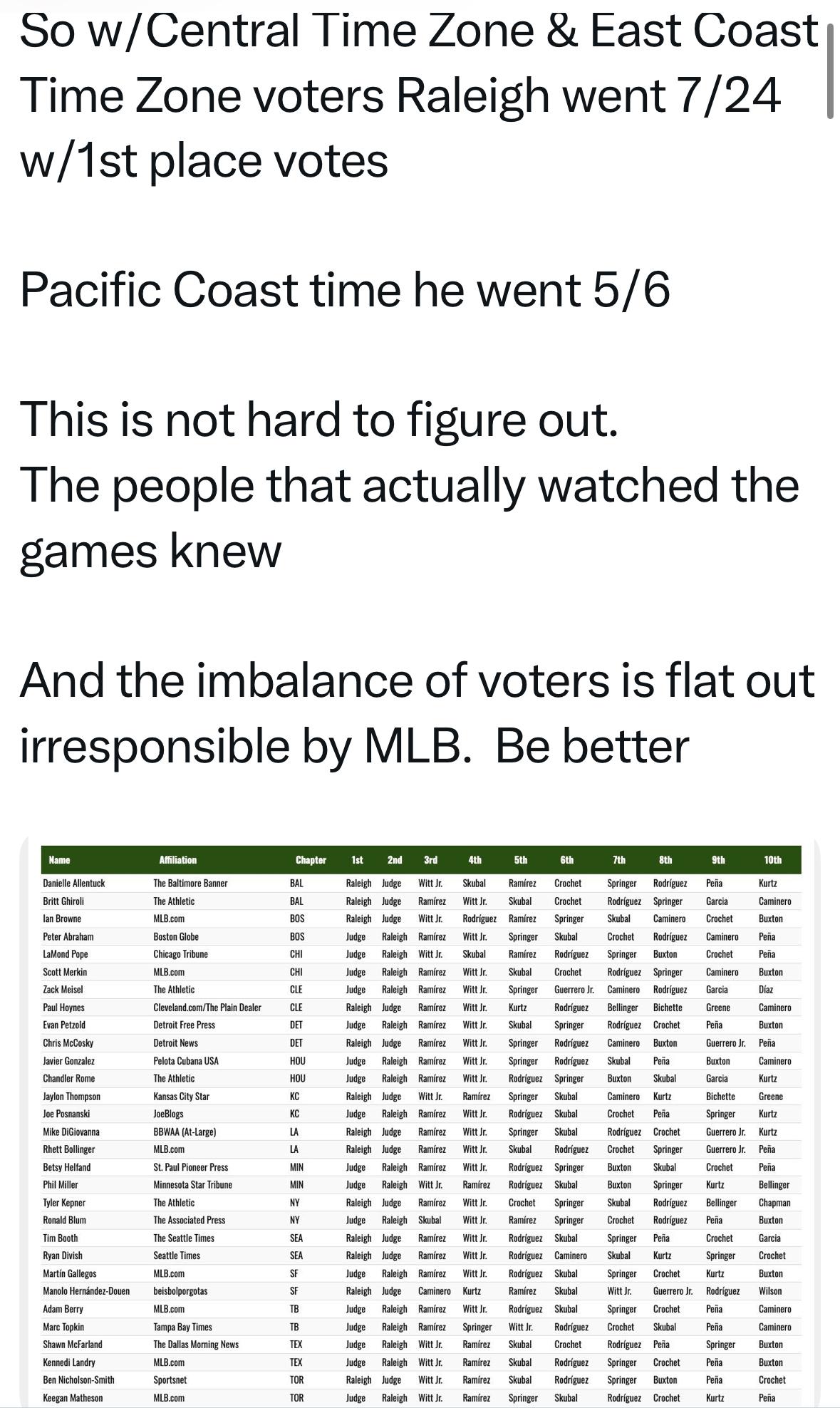The width and height of the screenshot is (840, 1408).
Task: Click The Baltimore Banner affiliation cell
Action: [x=190, y=884]
